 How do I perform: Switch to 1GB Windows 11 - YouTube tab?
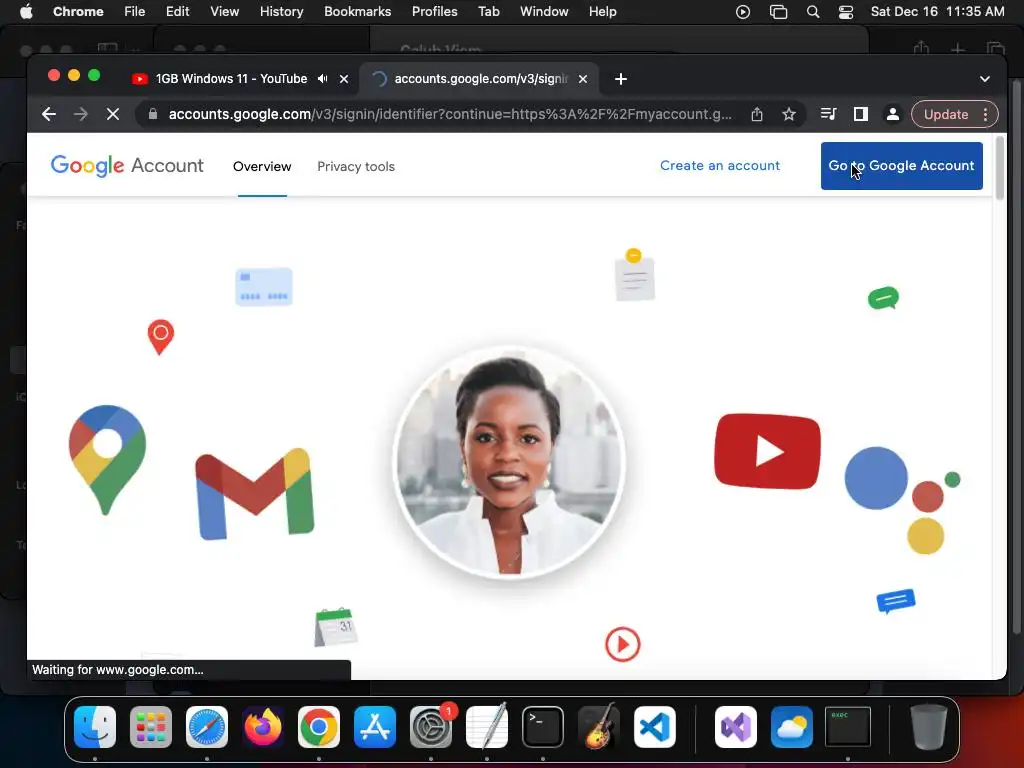pos(231,78)
